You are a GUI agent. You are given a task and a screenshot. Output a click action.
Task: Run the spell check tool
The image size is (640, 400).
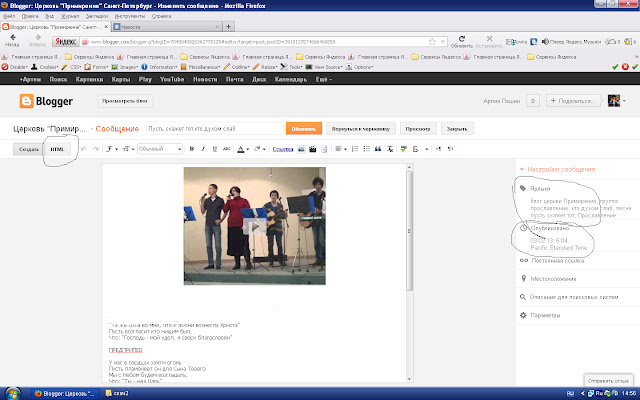(x=404, y=149)
